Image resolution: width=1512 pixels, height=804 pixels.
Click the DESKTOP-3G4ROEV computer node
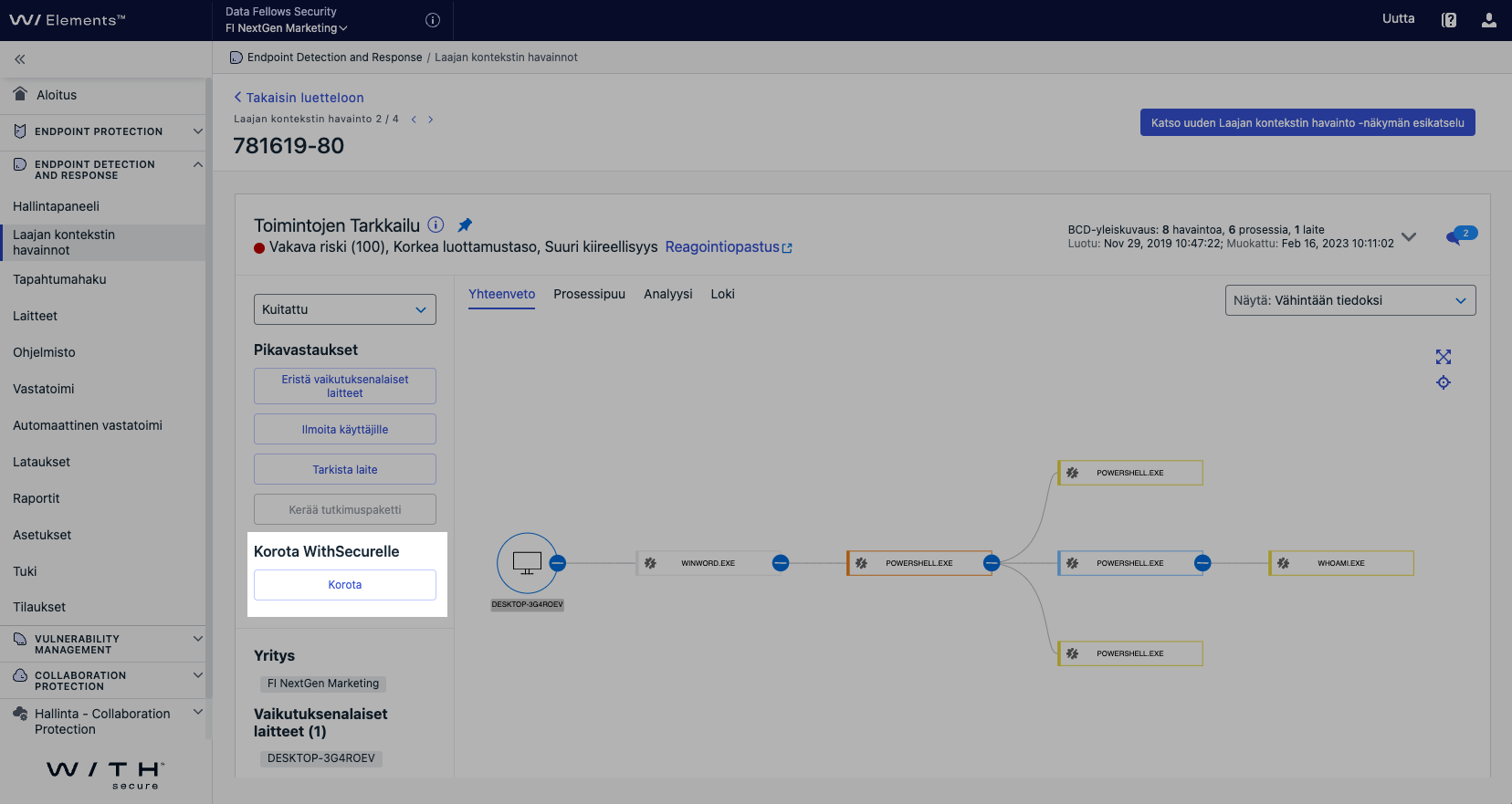[x=527, y=563]
